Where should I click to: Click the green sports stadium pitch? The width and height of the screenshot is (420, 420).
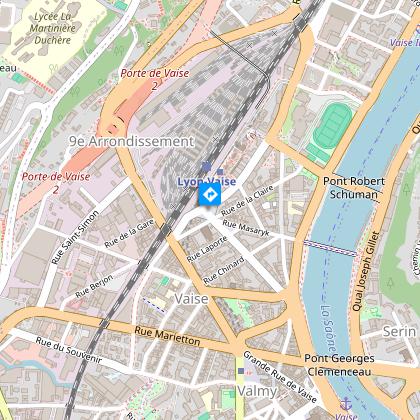tap(333, 126)
